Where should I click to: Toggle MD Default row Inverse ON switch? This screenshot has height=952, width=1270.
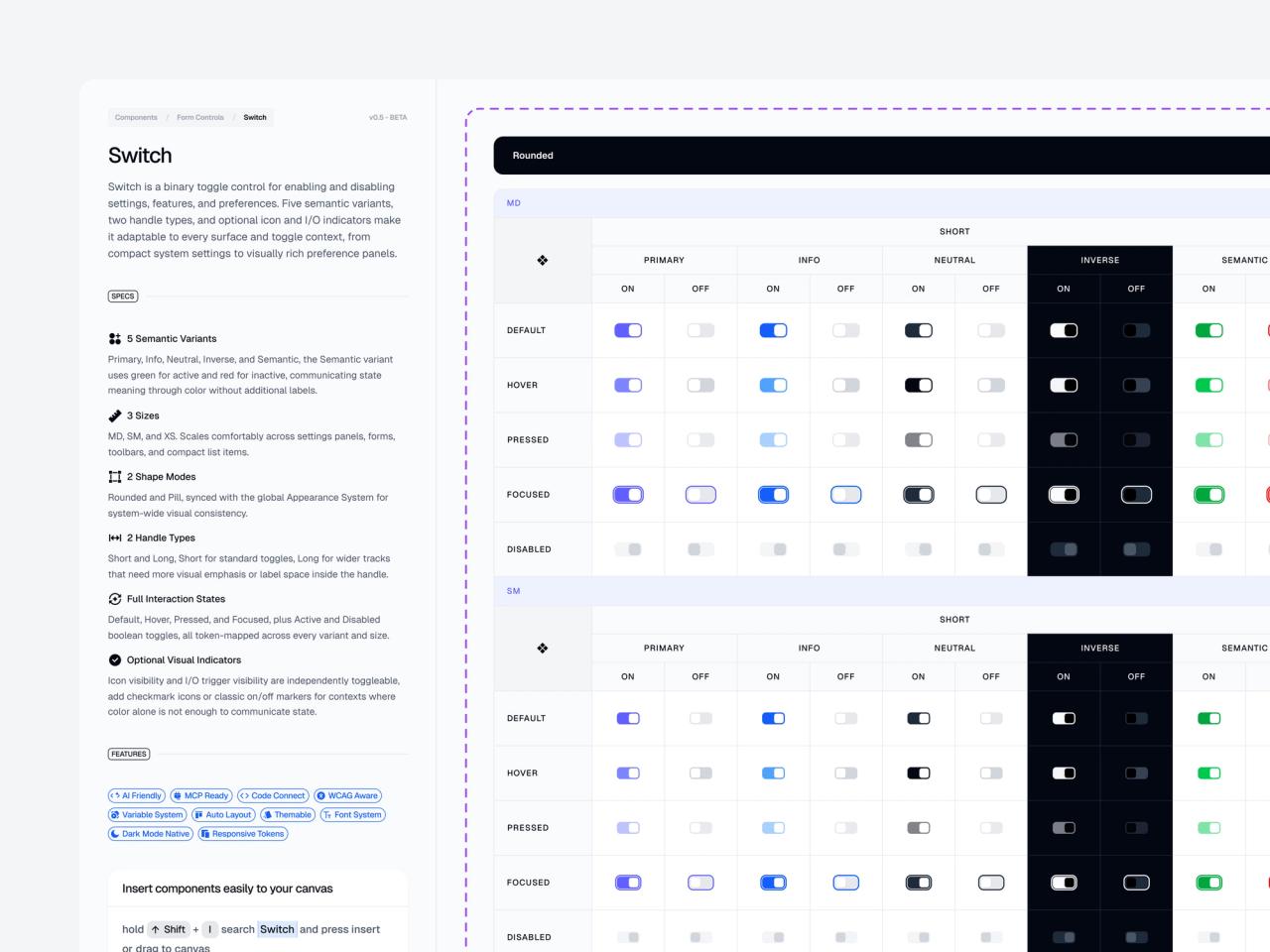(x=1064, y=330)
